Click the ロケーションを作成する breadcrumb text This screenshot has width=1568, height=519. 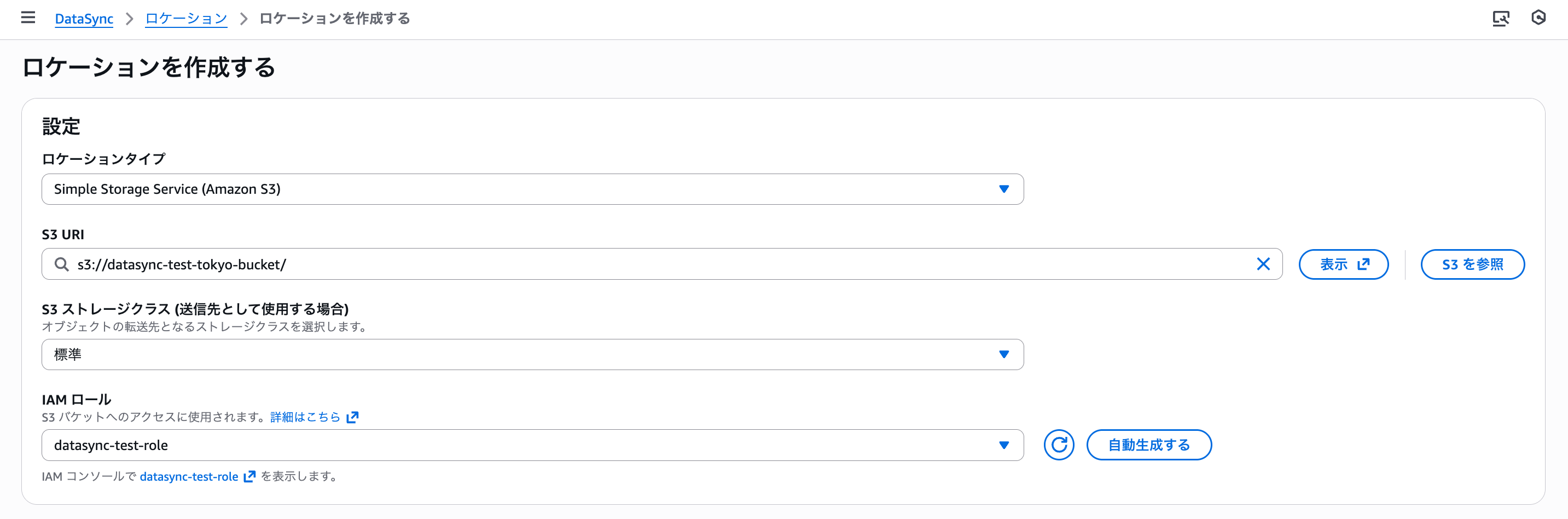pos(334,19)
